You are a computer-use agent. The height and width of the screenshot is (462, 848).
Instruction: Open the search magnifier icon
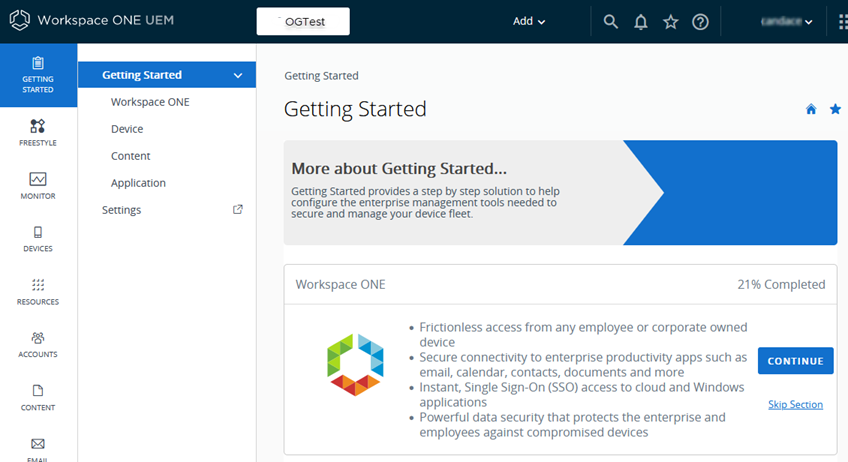pyautogui.click(x=611, y=22)
